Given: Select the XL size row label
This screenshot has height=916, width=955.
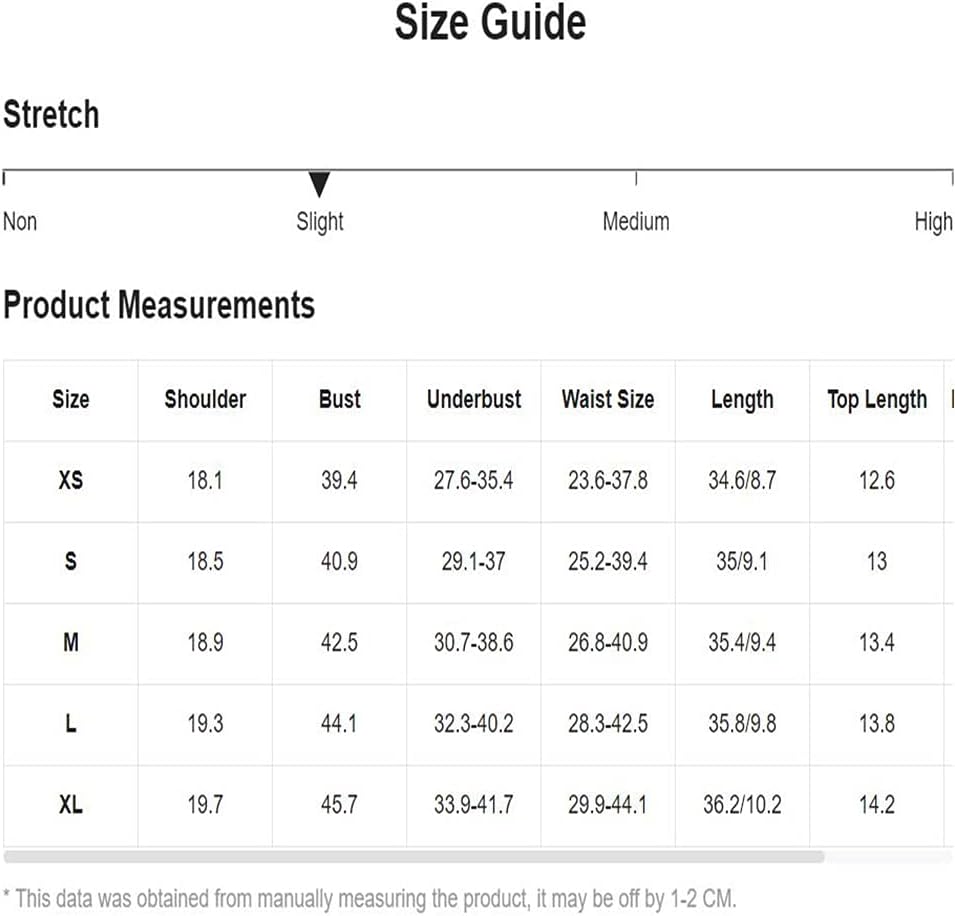Looking at the screenshot, I should (71, 805).
